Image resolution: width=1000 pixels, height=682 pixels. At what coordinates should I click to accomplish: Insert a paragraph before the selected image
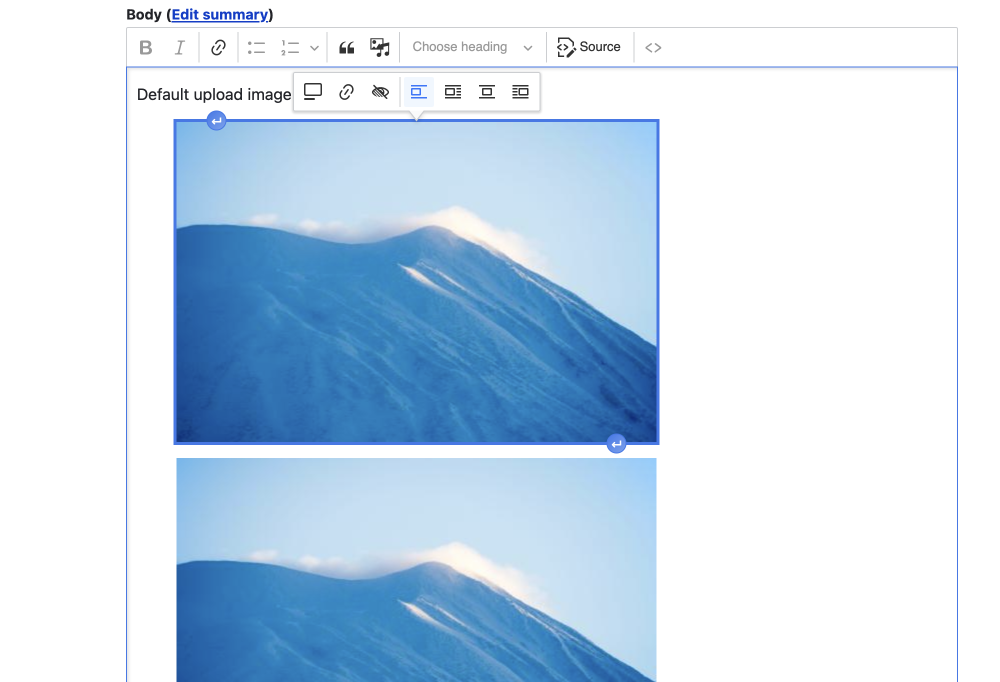pos(217,121)
